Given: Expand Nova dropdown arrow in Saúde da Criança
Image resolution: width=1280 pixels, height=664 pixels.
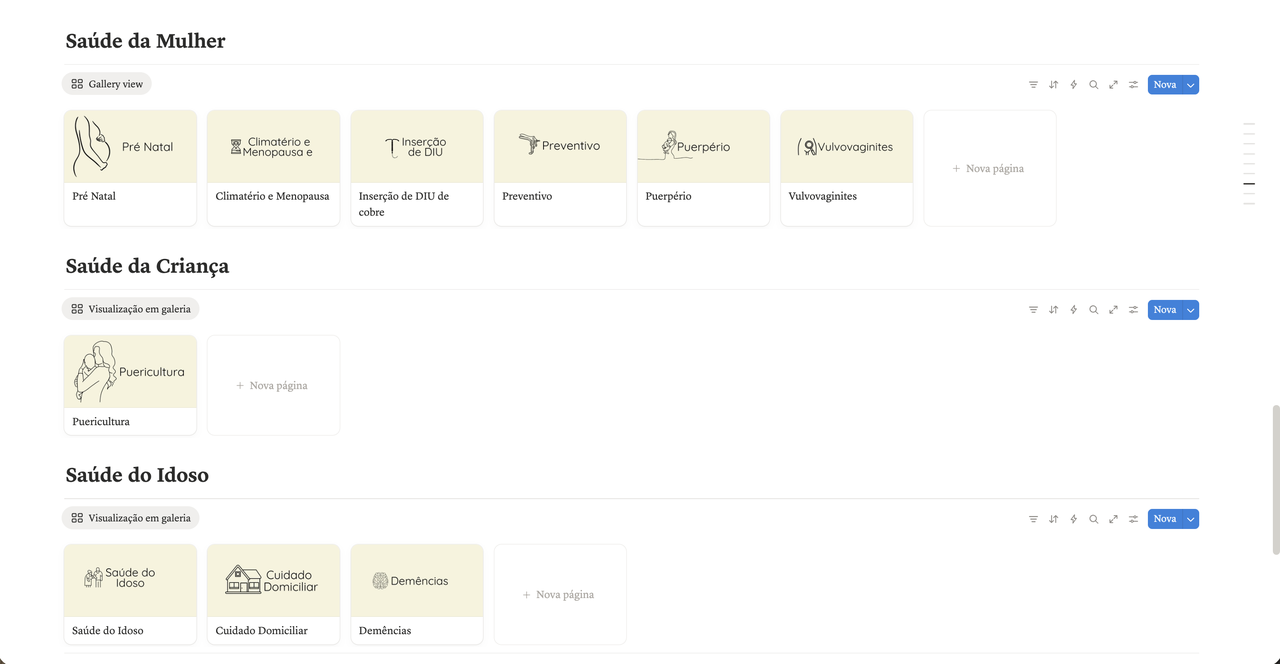Looking at the screenshot, I should coord(1190,310).
